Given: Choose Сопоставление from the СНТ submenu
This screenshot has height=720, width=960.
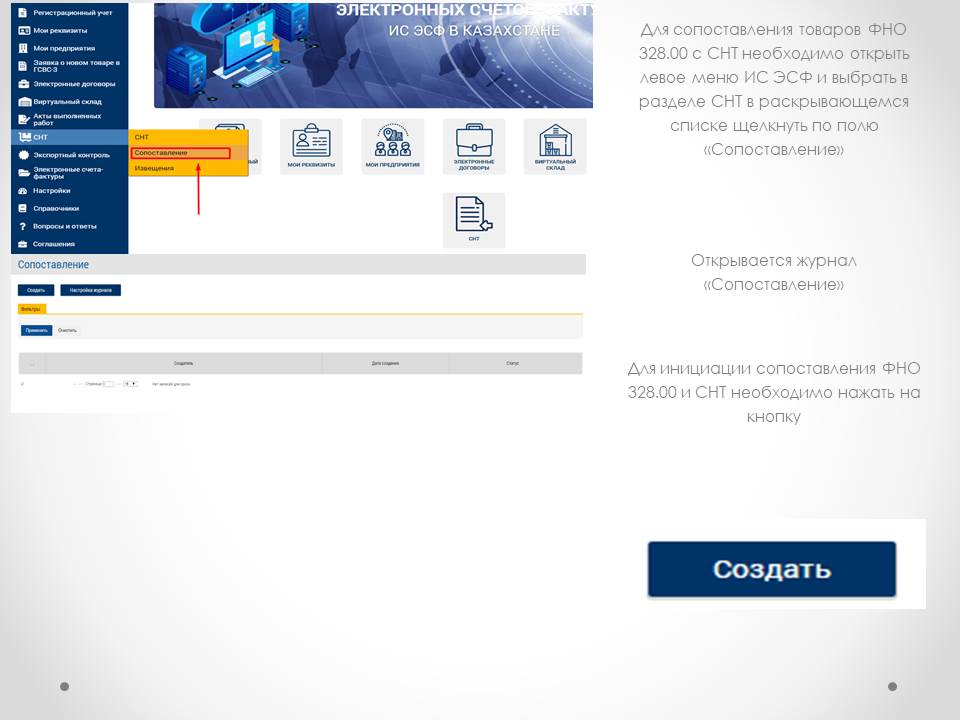Looking at the screenshot, I should click(x=180, y=153).
